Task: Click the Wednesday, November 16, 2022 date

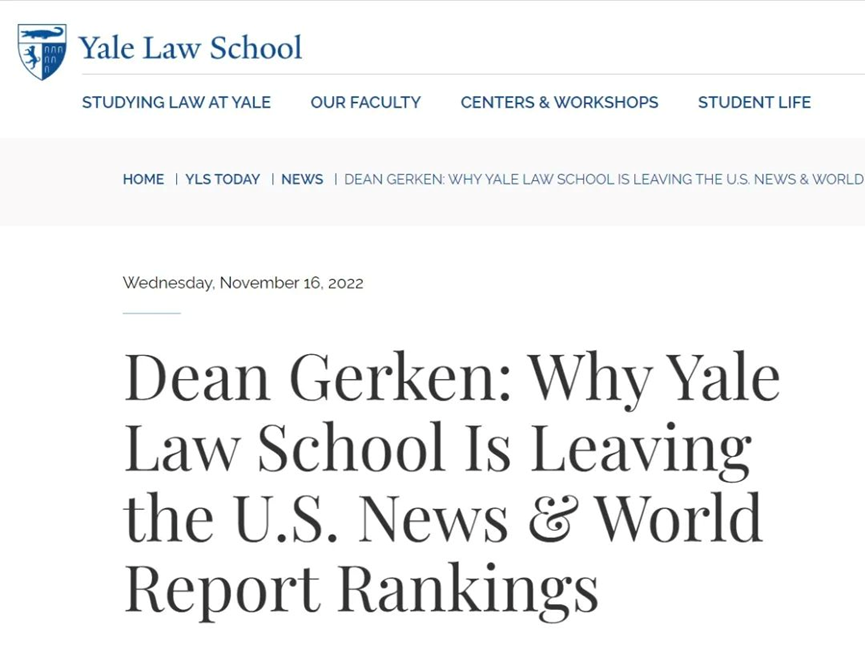Action: pos(243,283)
